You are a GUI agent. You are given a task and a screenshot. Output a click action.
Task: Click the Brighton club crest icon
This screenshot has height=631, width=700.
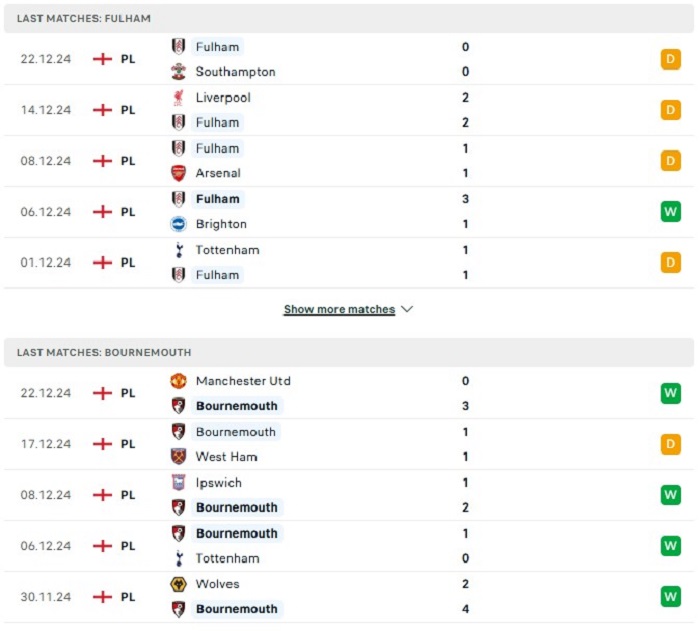click(x=178, y=224)
